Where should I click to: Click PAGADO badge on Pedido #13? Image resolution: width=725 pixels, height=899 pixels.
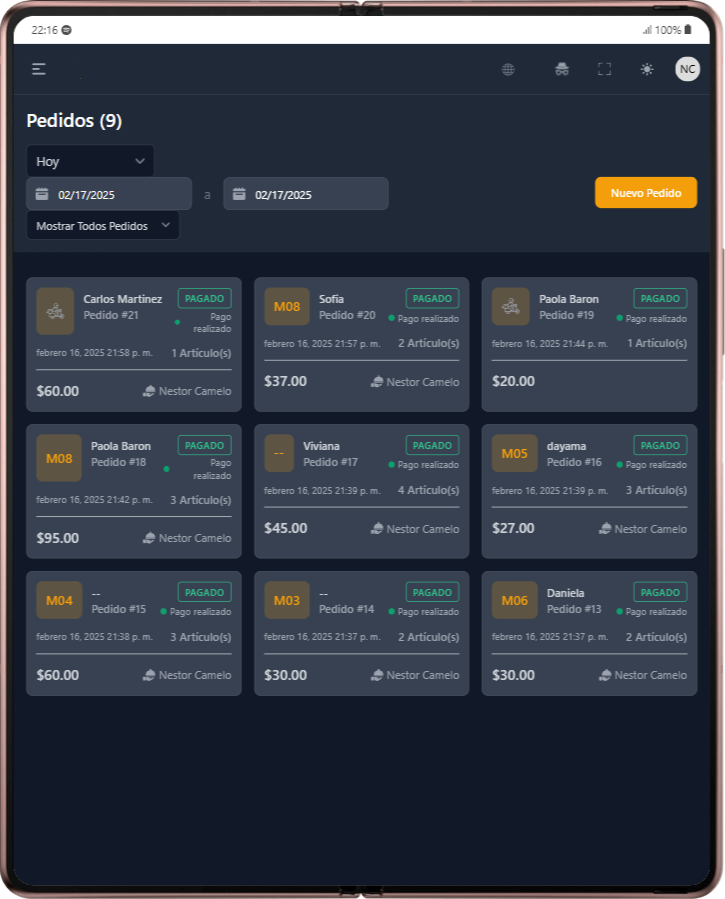pyautogui.click(x=660, y=592)
